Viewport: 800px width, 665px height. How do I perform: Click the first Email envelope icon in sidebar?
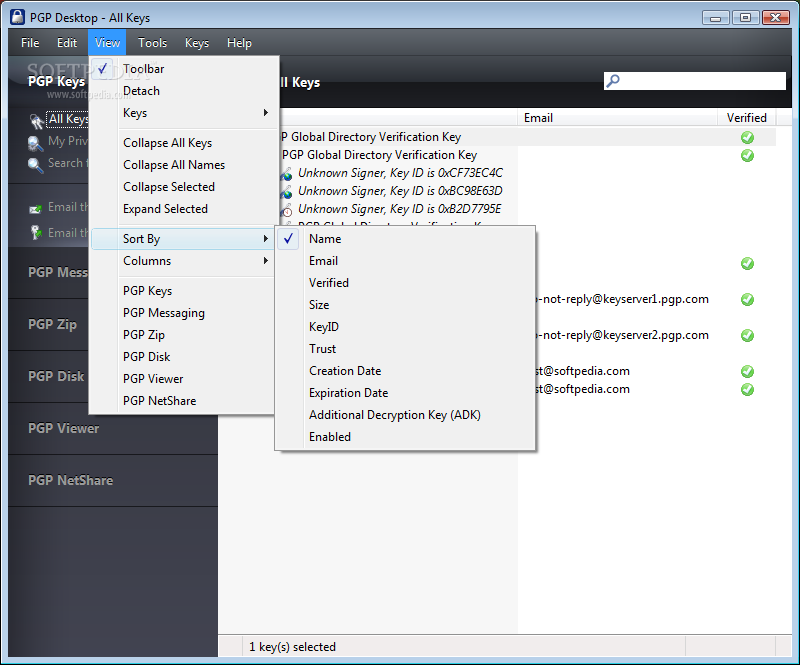tap(35, 209)
